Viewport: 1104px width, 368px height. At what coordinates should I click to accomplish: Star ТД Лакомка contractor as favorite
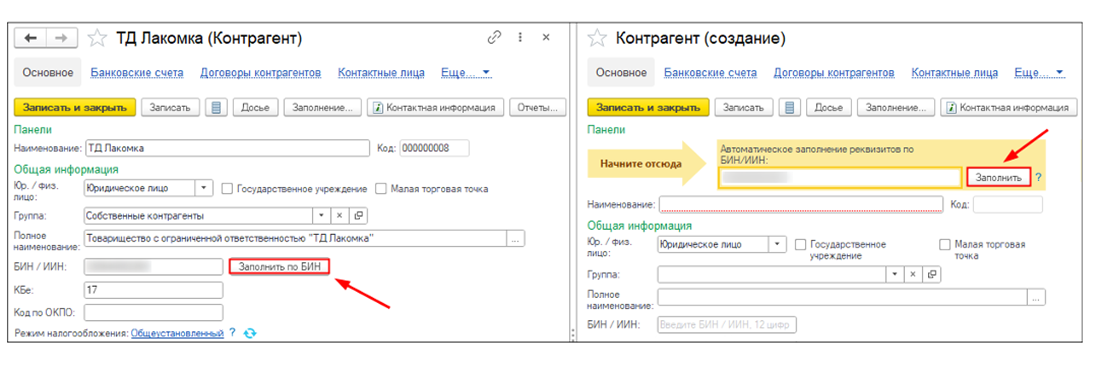(x=97, y=38)
